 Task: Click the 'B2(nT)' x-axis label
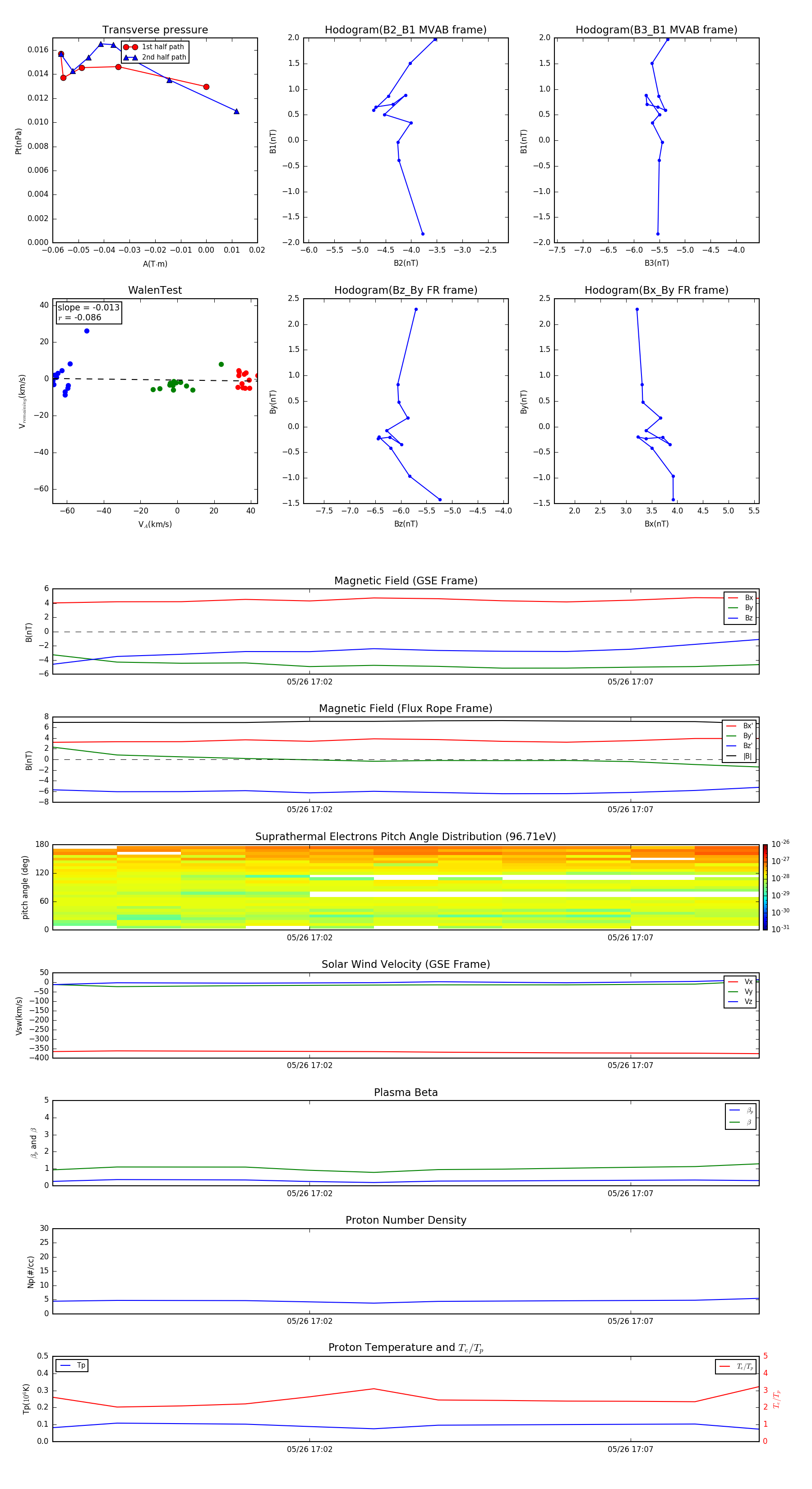click(406, 263)
